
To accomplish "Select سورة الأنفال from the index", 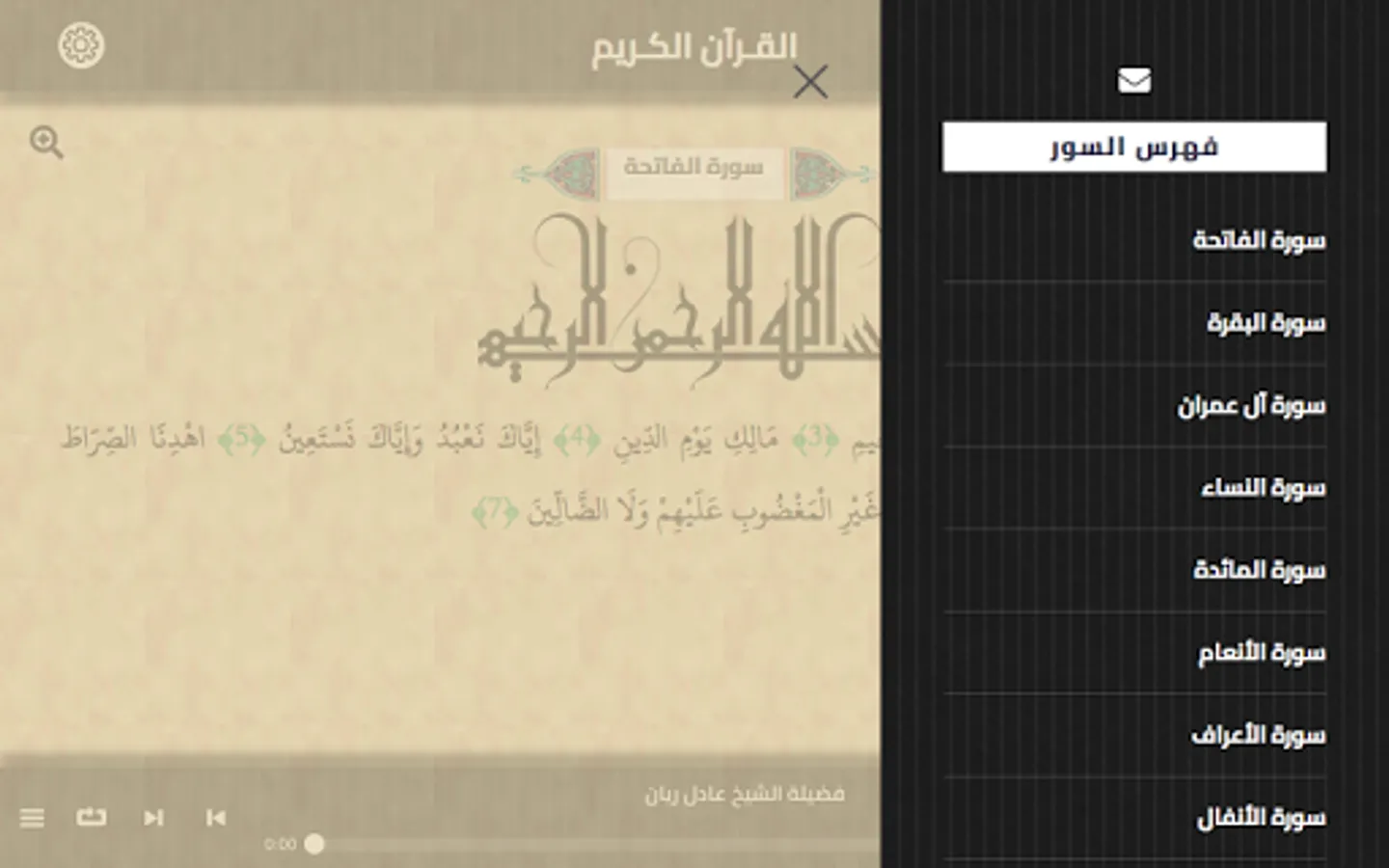I will tap(1261, 818).
